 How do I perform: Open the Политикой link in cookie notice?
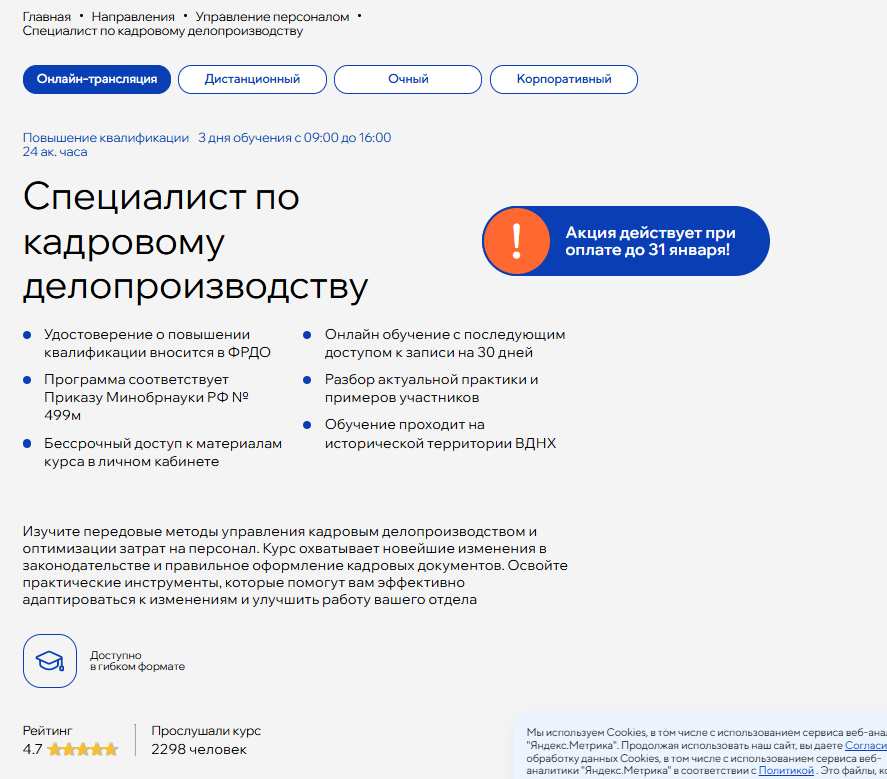[x=786, y=770]
